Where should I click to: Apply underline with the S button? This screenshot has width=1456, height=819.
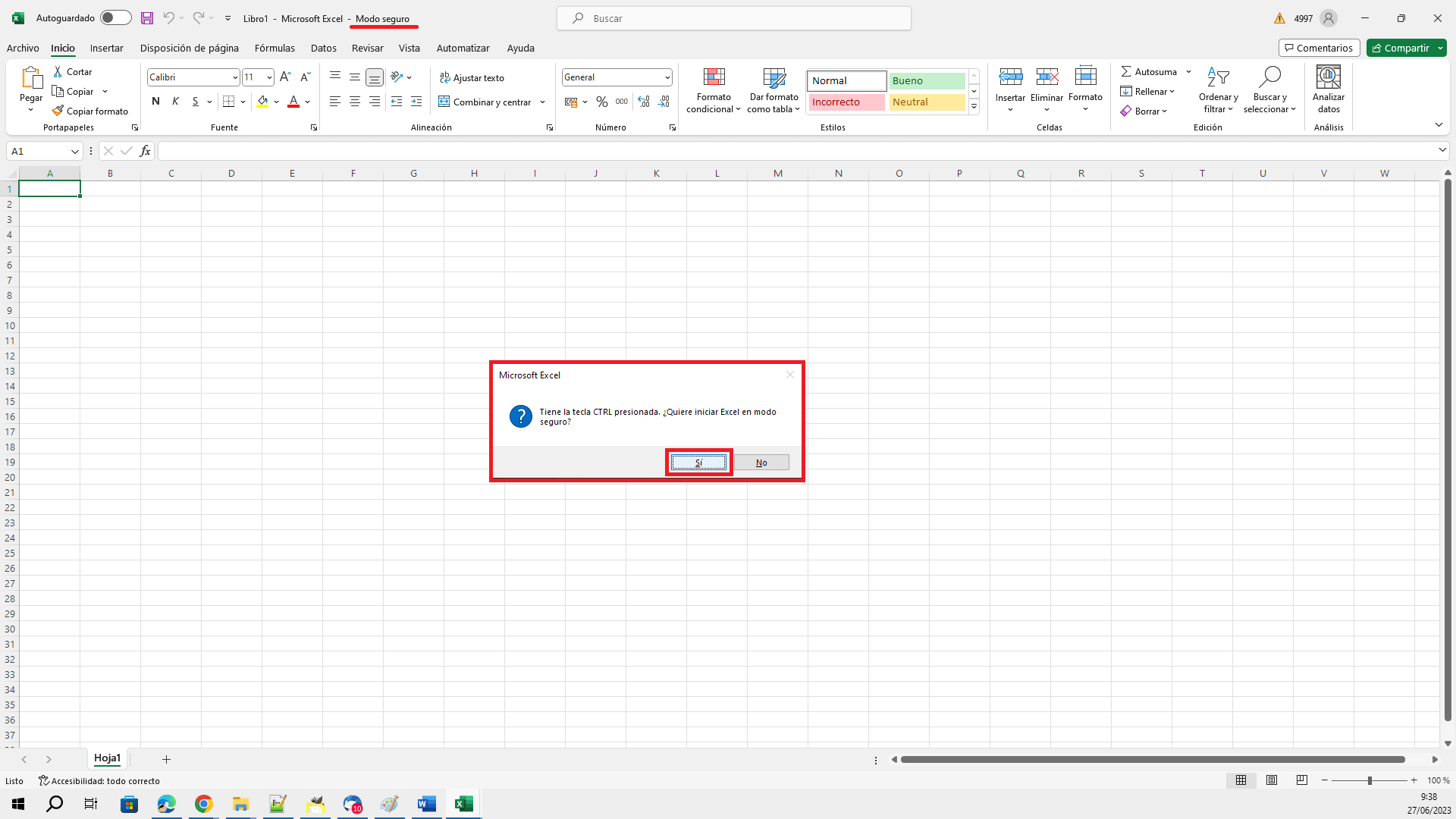coord(195,101)
